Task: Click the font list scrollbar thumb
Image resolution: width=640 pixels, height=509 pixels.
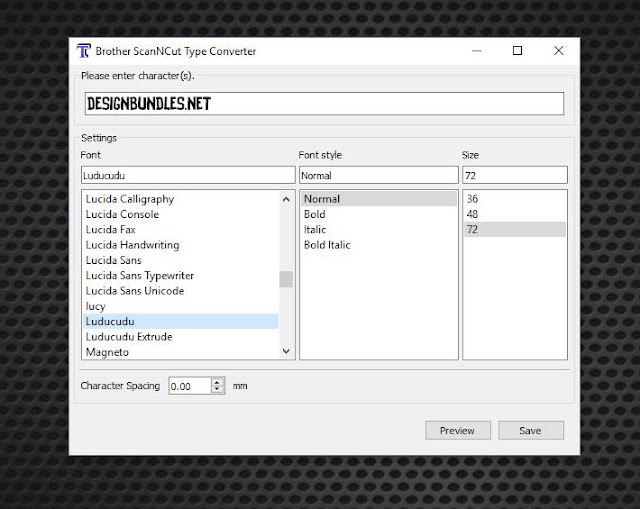Action: pyautogui.click(x=286, y=279)
